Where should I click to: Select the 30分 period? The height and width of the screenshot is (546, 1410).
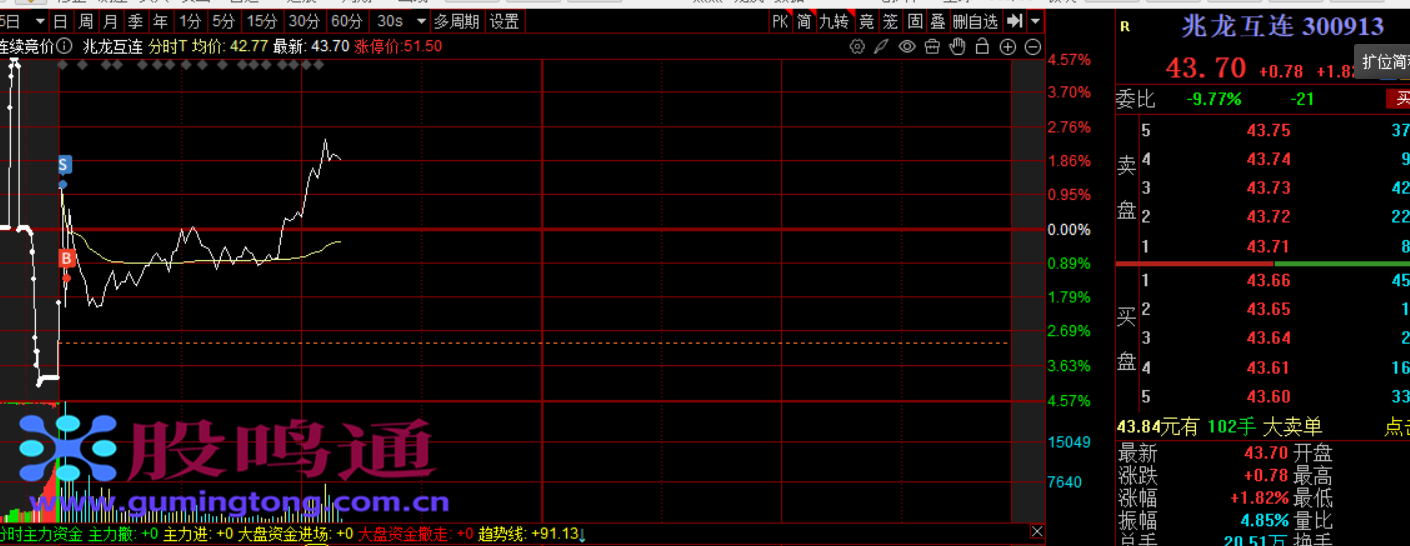304,21
